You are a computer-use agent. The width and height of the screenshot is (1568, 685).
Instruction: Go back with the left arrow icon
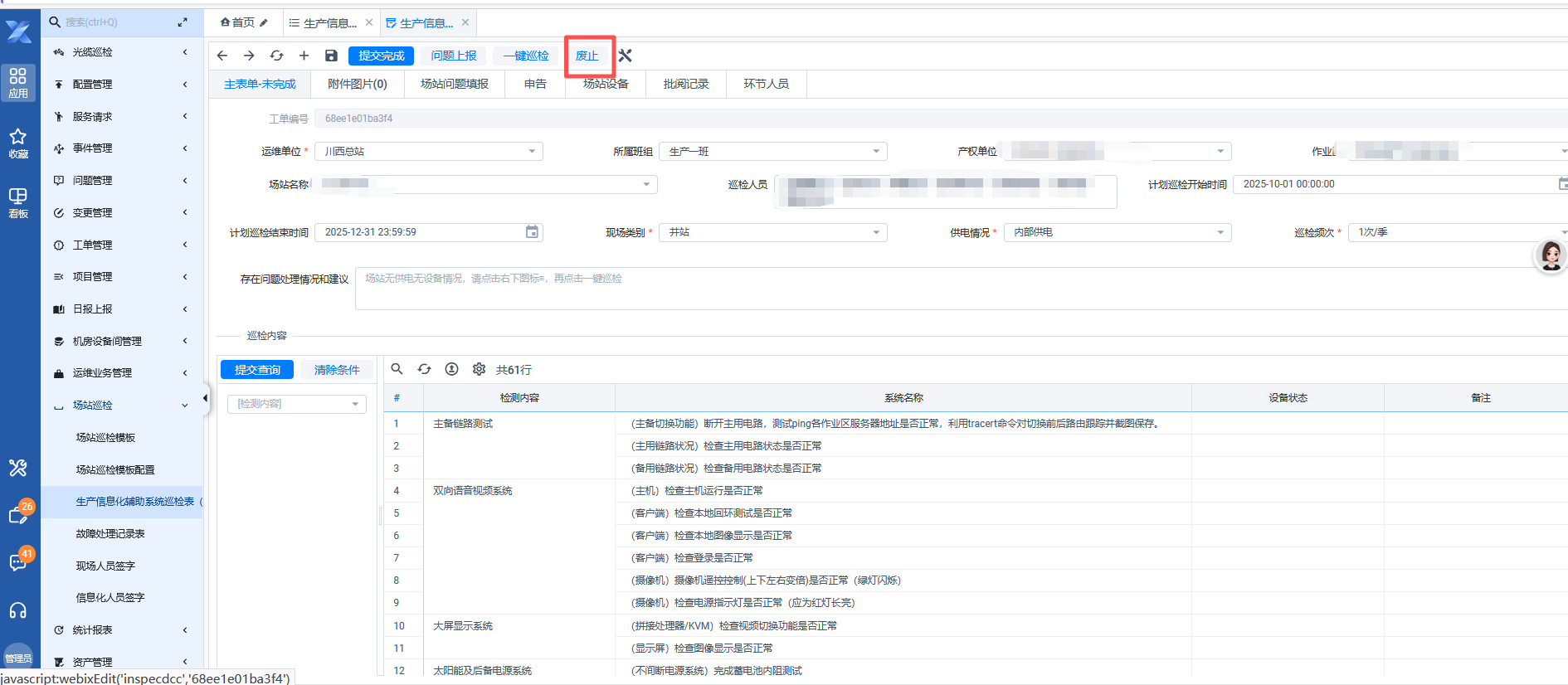(x=222, y=56)
